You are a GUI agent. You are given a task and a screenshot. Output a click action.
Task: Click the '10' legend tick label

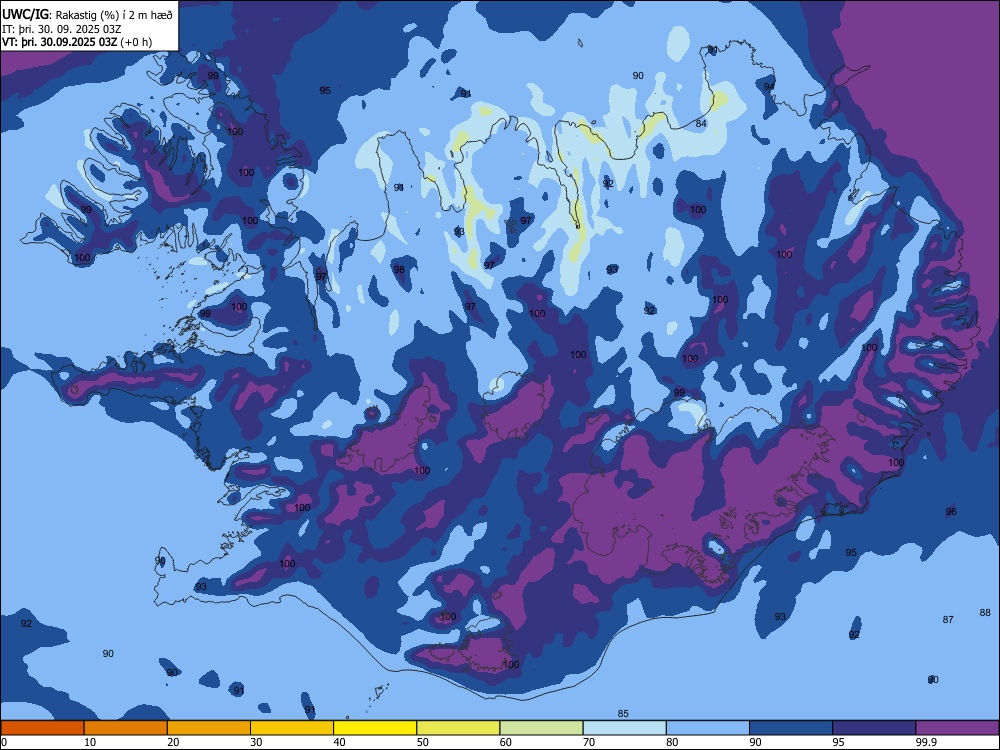pos(90,742)
